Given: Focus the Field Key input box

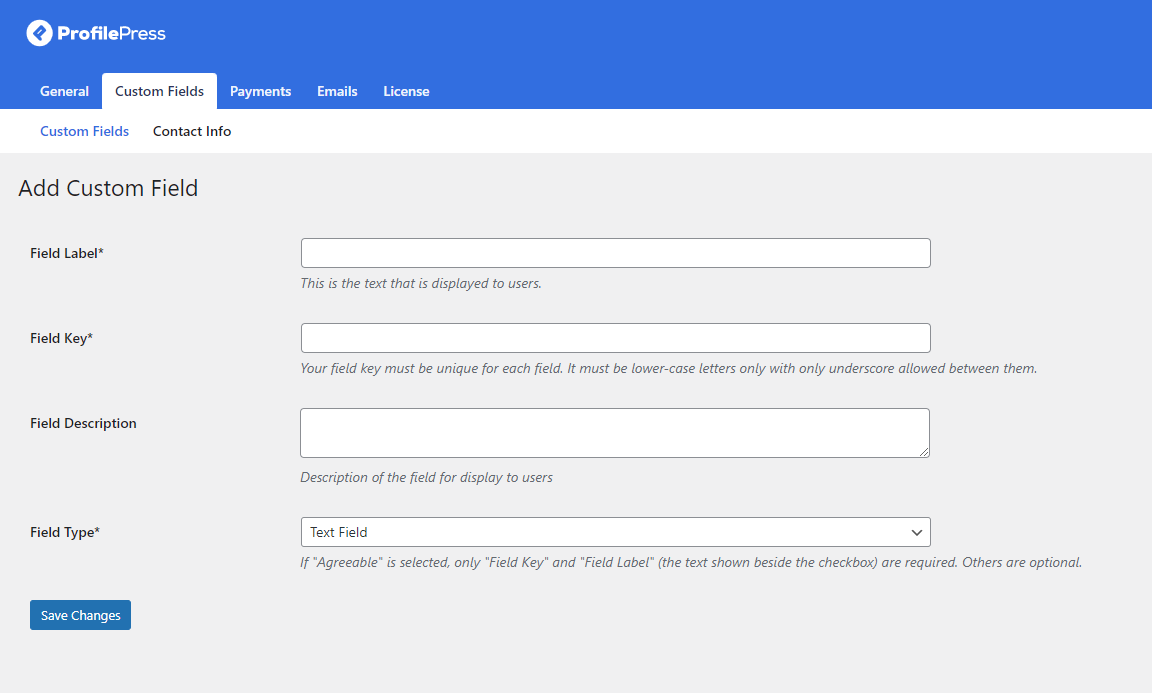Looking at the screenshot, I should click(x=616, y=338).
